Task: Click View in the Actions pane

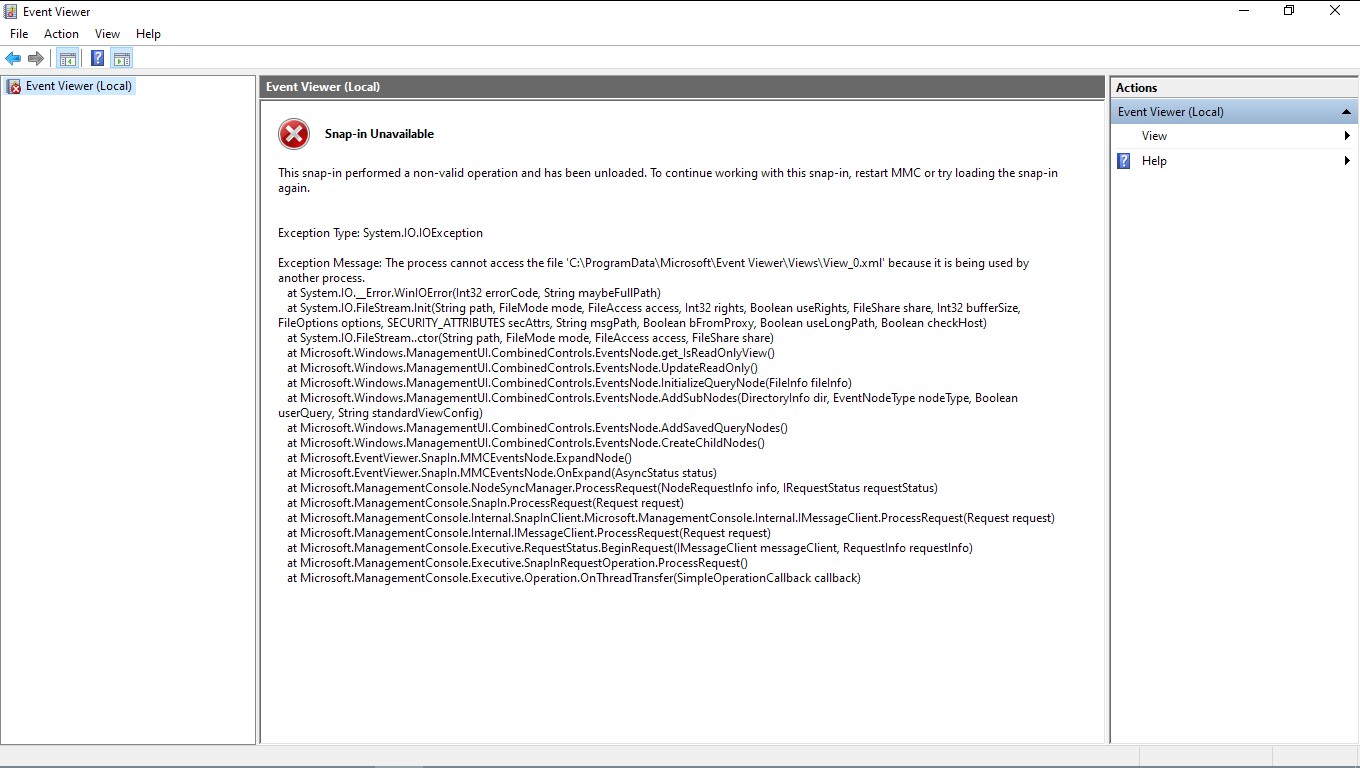Action: pos(1154,136)
